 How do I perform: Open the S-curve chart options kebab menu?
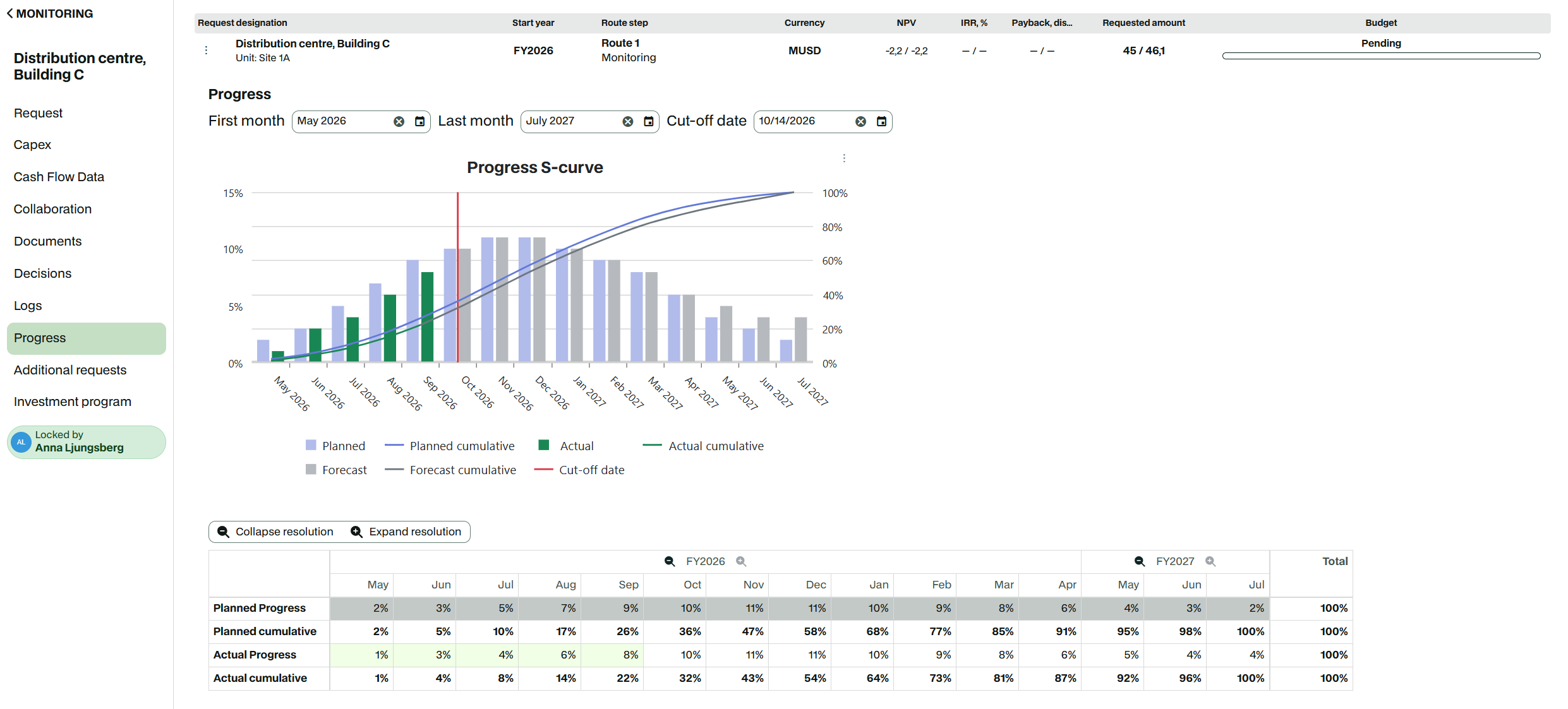point(844,158)
